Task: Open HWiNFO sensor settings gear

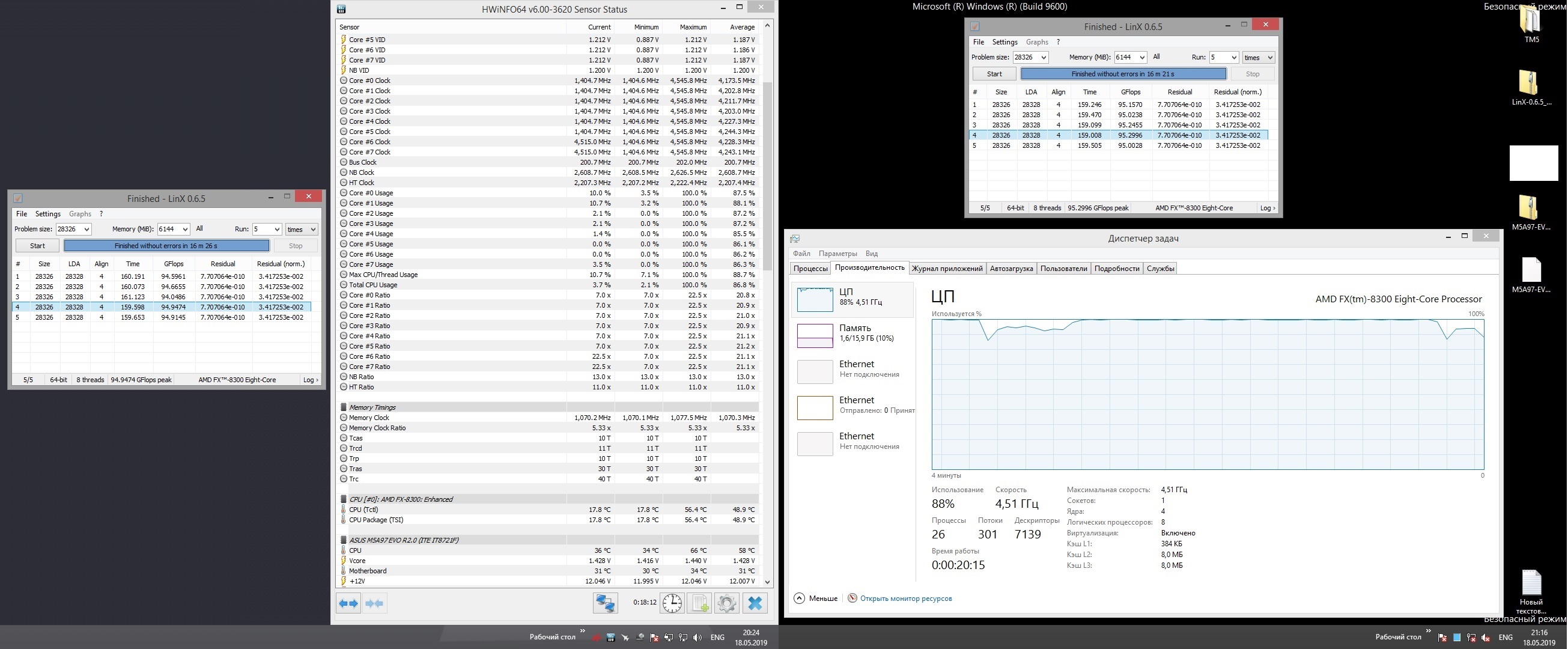Action: (x=727, y=603)
